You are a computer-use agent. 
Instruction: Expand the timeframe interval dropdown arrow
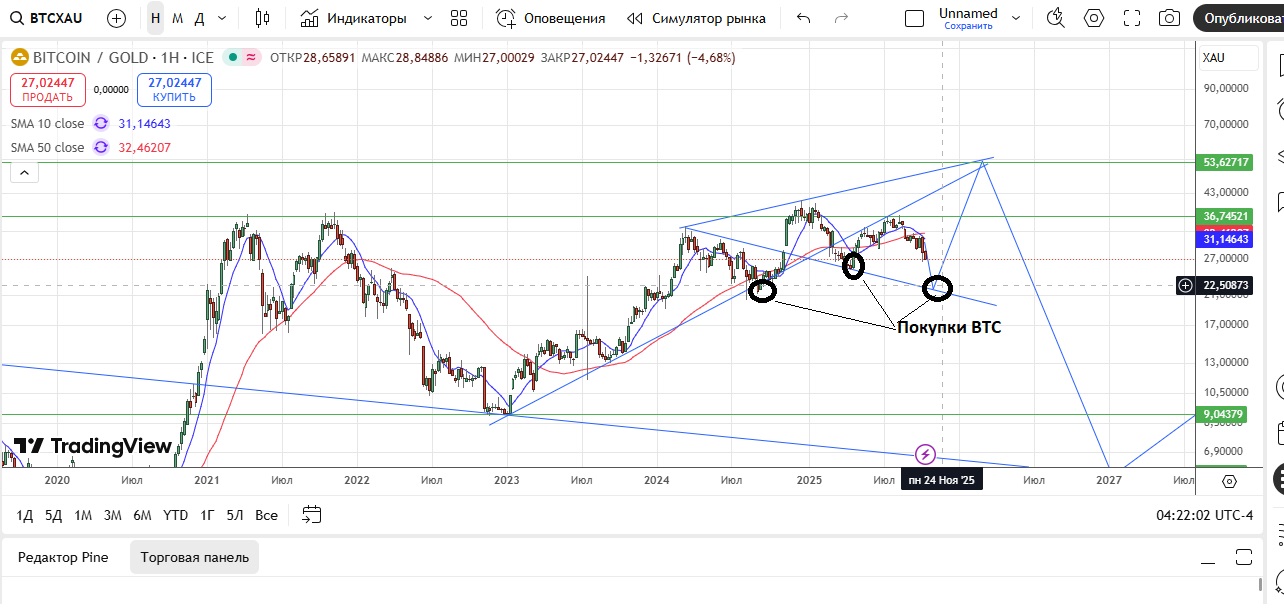click(x=222, y=18)
